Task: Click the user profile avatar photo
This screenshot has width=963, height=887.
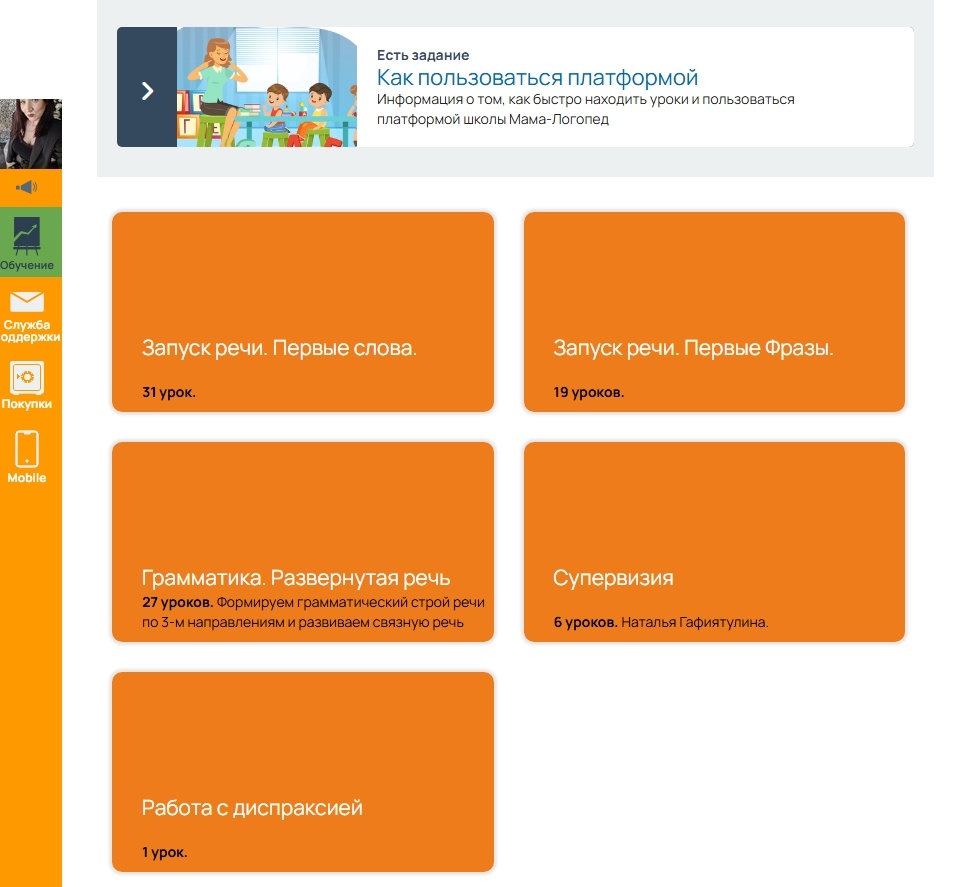Action: 31,134
